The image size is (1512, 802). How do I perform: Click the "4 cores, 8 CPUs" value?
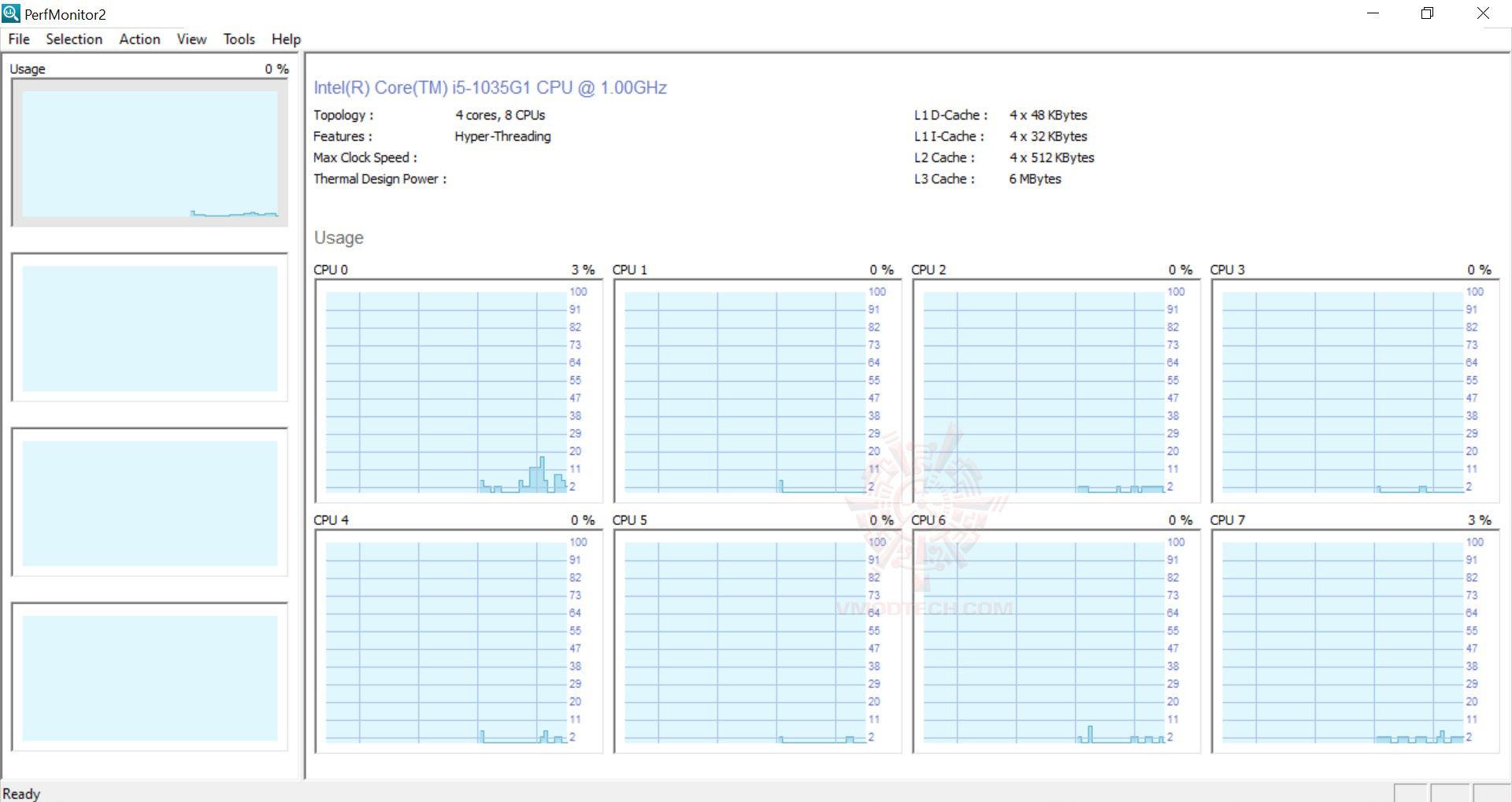coord(500,115)
